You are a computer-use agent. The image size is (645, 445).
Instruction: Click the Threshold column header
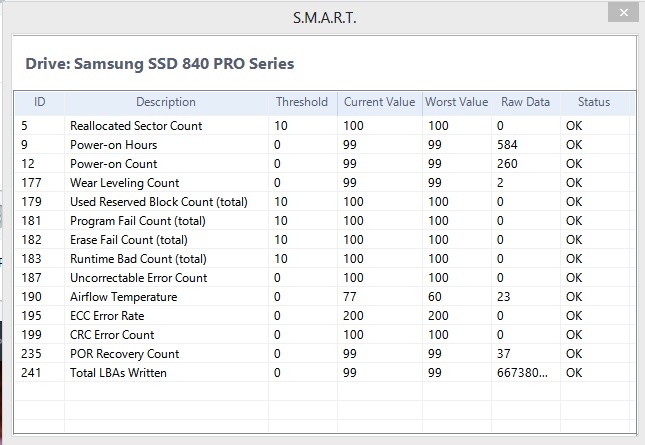pos(302,102)
